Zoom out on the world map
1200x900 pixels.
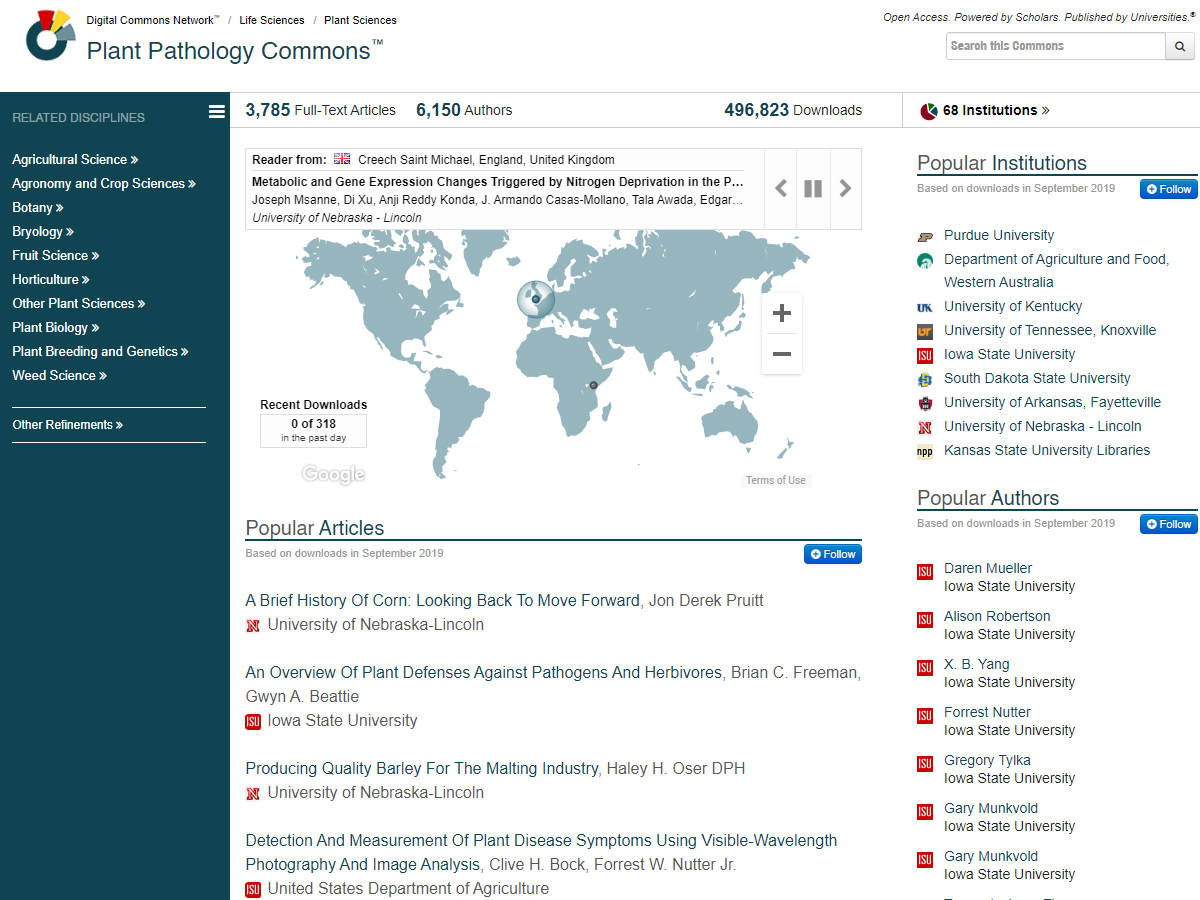pos(782,354)
